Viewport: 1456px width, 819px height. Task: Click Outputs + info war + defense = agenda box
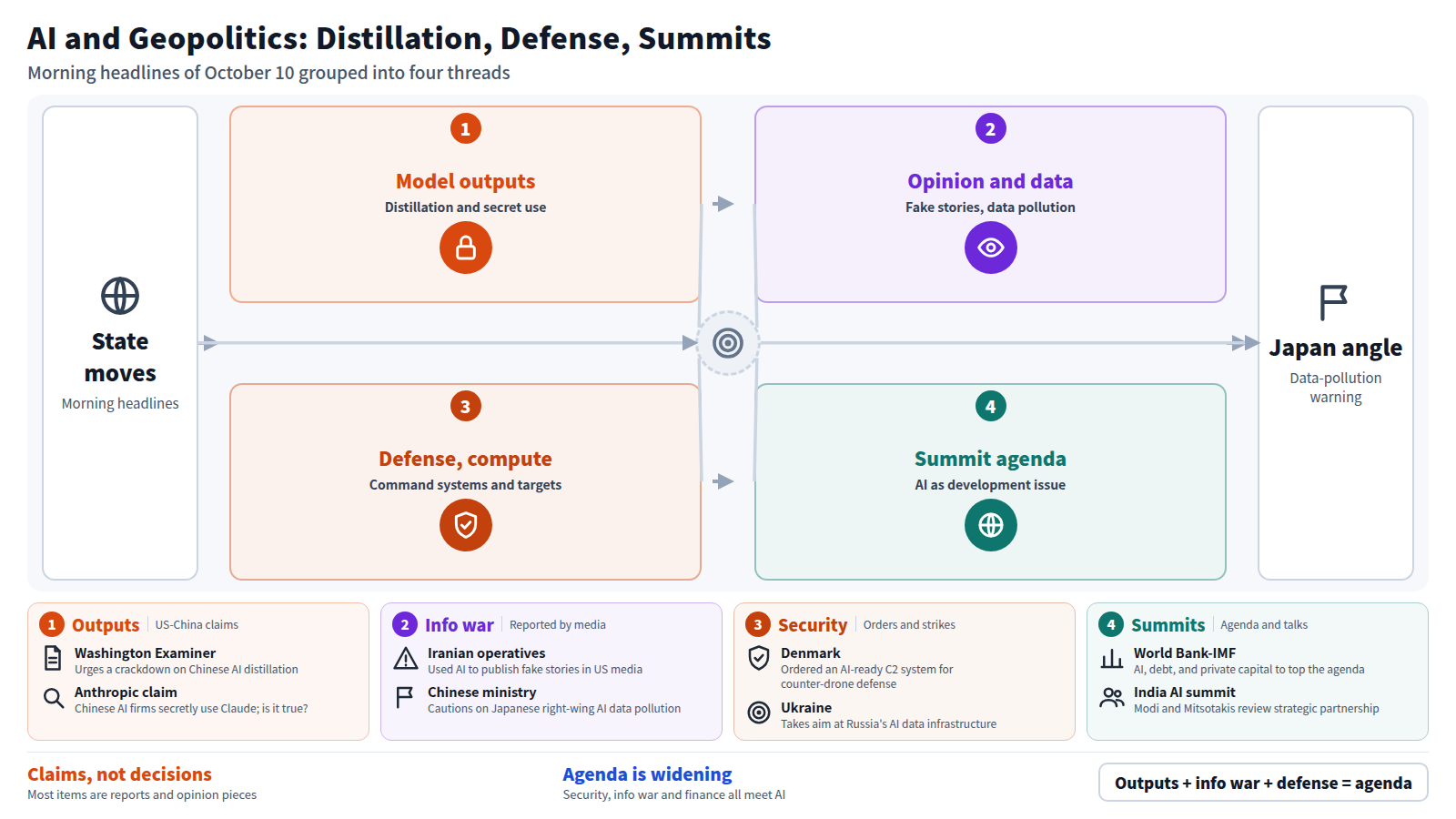1263,783
